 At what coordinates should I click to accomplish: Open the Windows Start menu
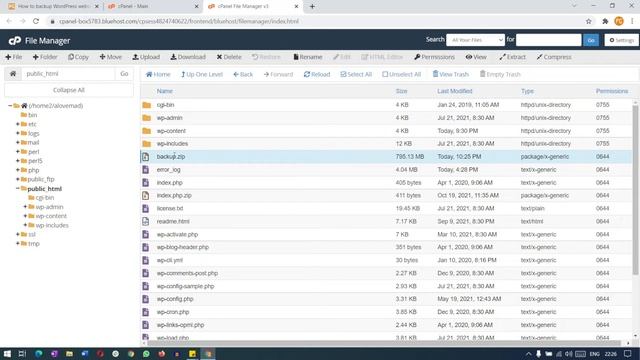coord(7,353)
